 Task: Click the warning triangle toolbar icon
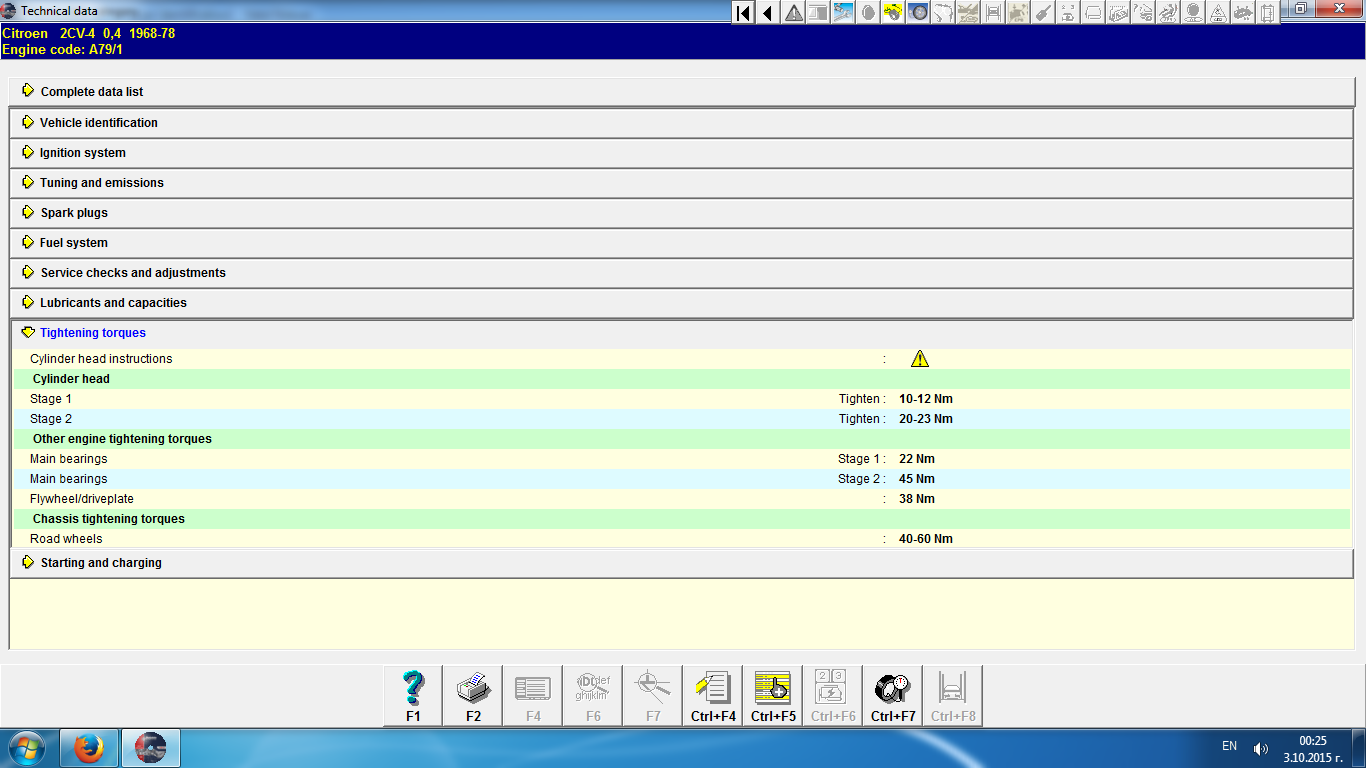tap(794, 13)
